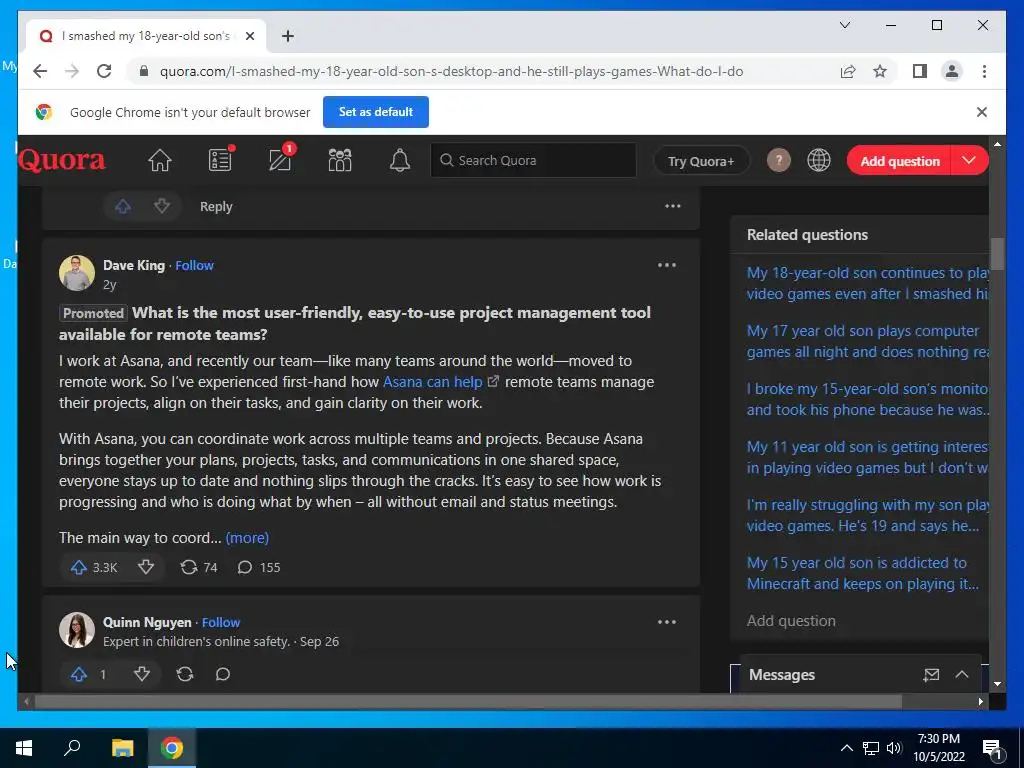1024x768 pixels.
Task: Expand the Messages panel chevron
Action: (962, 675)
